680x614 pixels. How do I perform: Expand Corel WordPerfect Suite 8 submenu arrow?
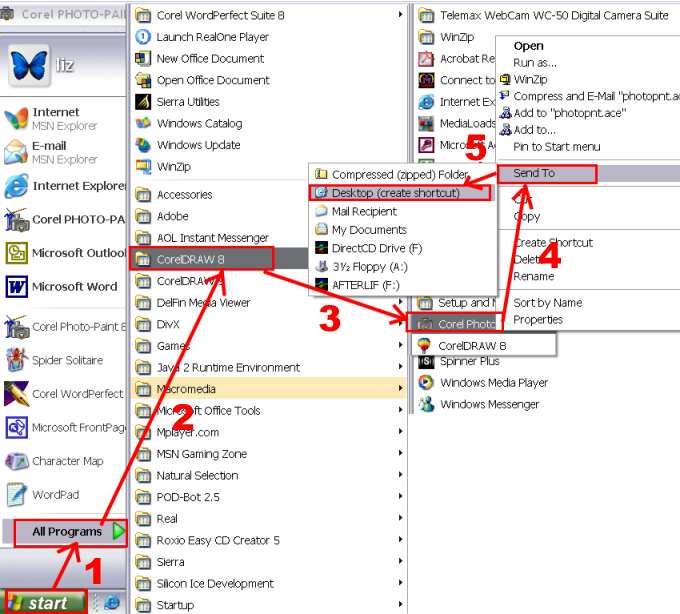point(401,15)
